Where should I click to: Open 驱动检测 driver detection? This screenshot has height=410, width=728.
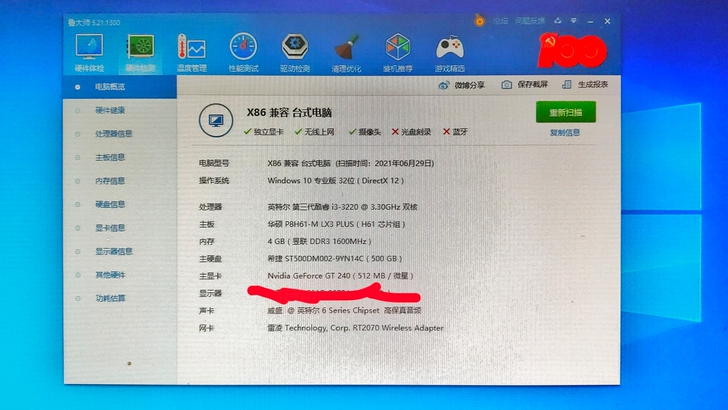[295, 52]
